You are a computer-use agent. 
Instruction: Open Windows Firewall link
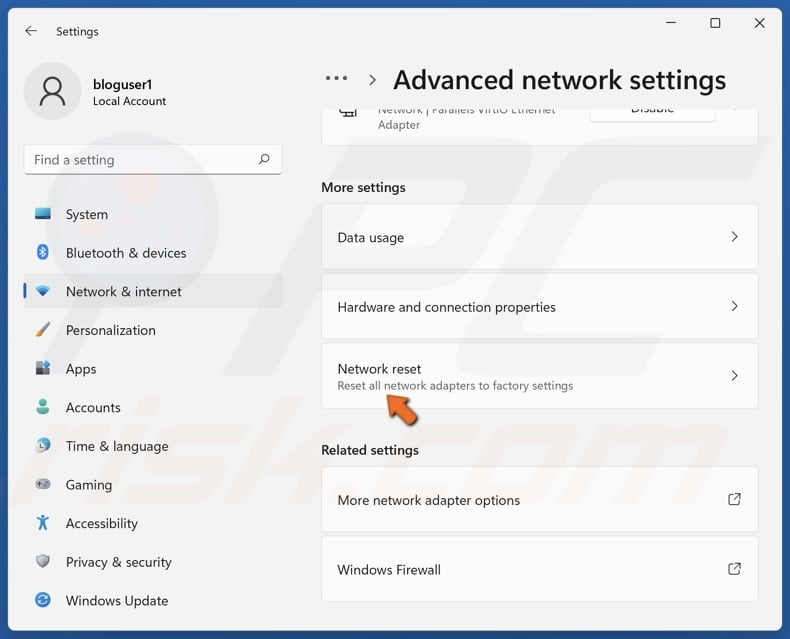pos(540,569)
